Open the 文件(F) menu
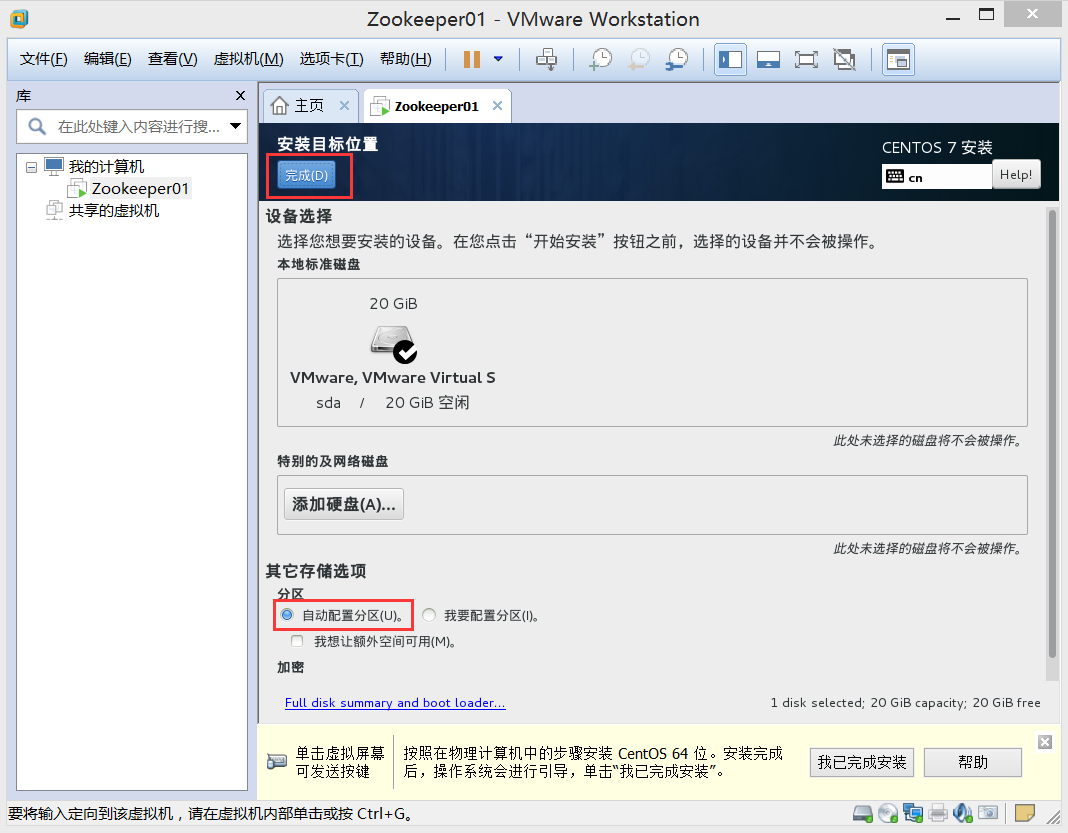 [44, 59]
